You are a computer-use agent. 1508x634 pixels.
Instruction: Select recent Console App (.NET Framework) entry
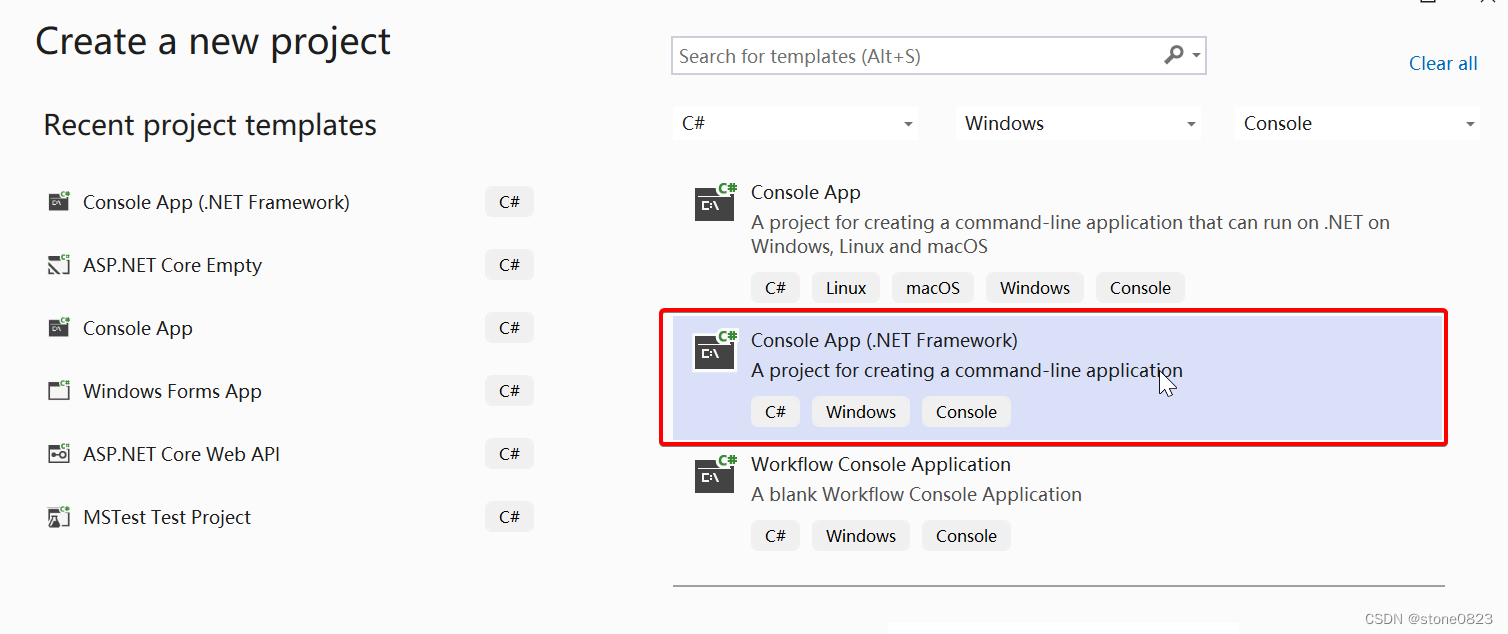pos(216,202)
